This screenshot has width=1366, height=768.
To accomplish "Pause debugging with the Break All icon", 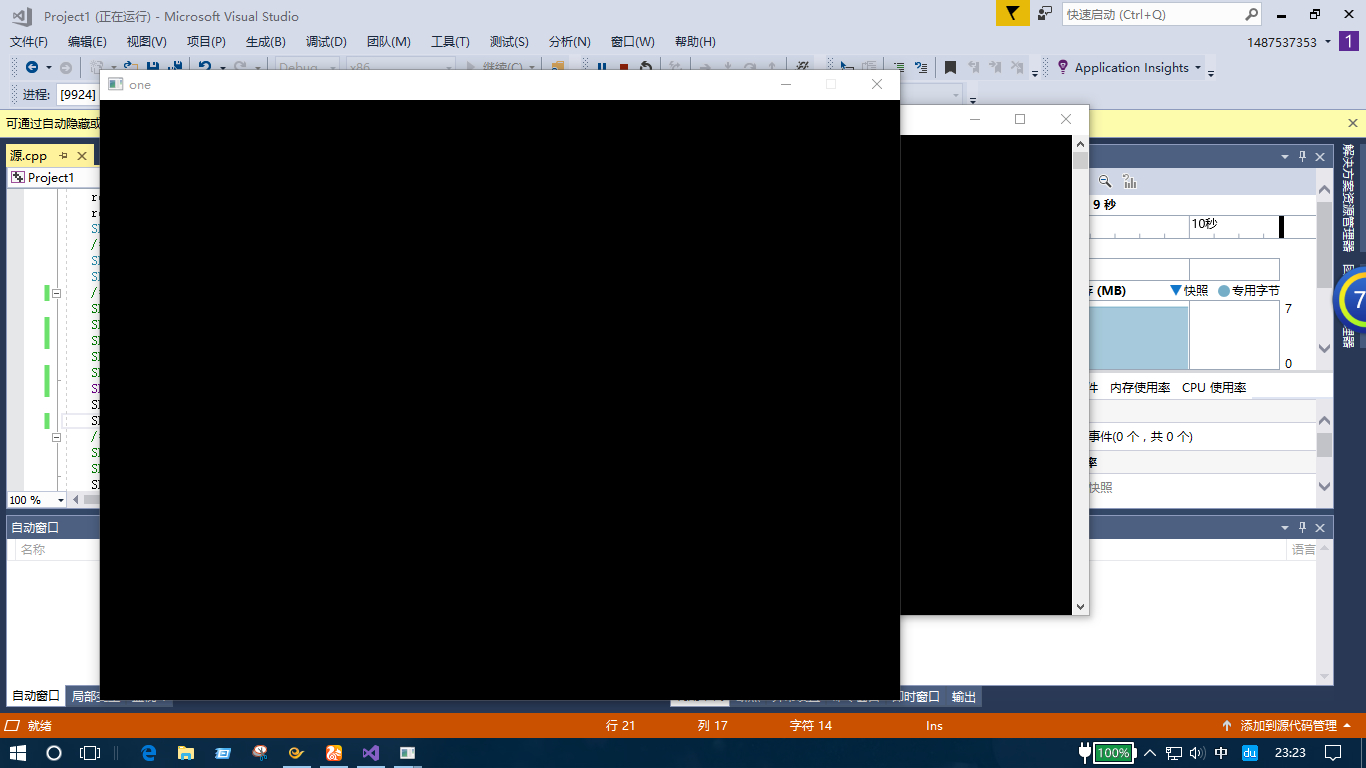I will coord(602,67).
